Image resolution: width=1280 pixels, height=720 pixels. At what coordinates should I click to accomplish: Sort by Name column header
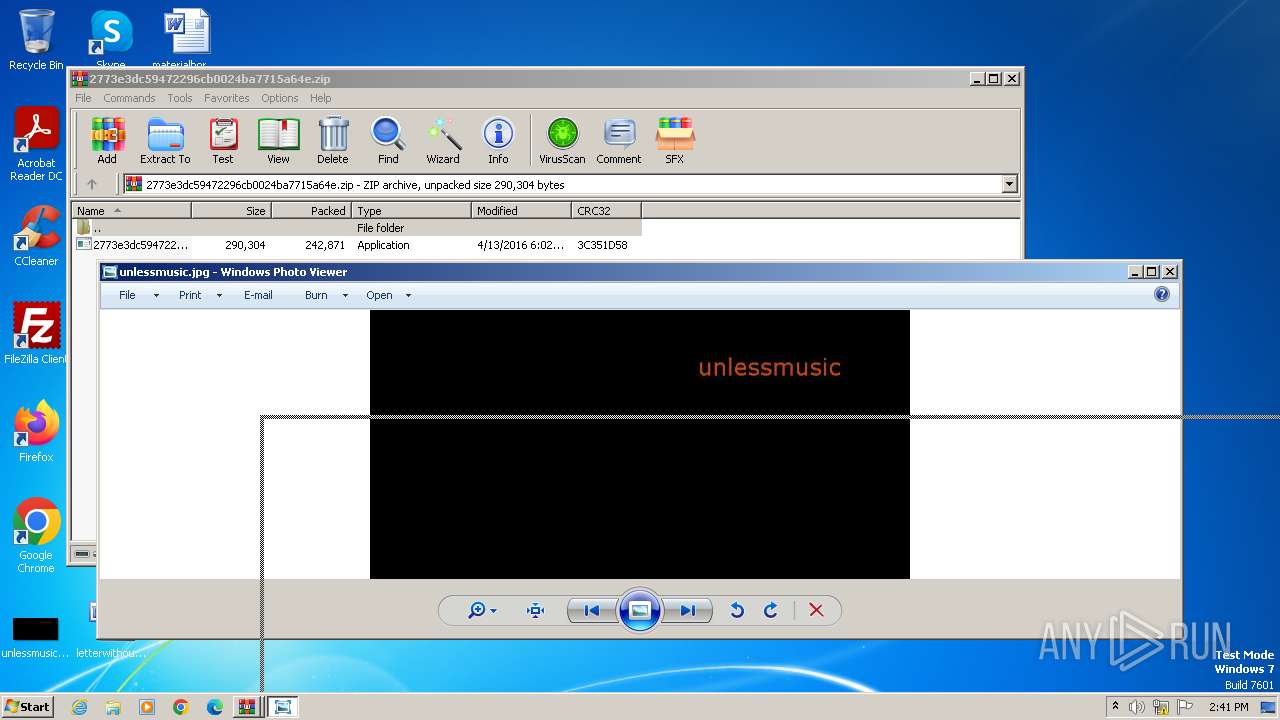pyautogui.click(x=131, y=210)
